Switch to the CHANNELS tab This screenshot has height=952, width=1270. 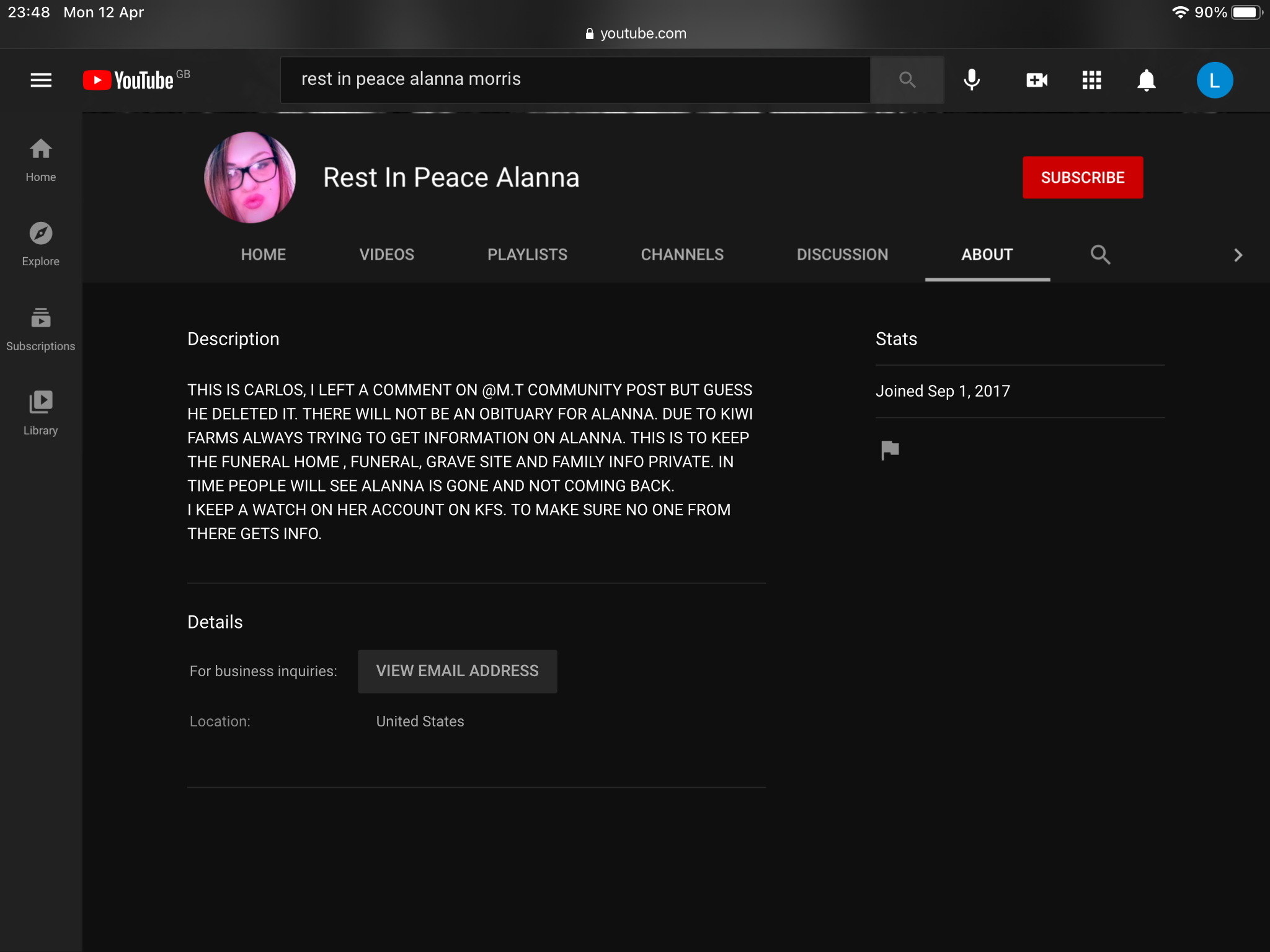tap(682, 255)
